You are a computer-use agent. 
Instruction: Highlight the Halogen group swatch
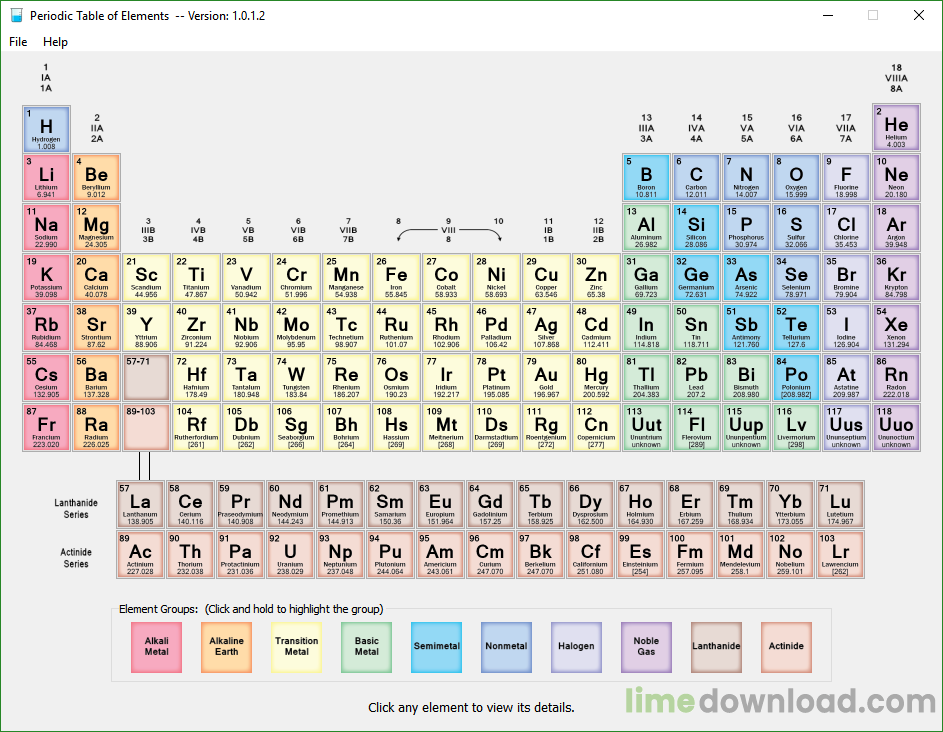pos(576,647)
